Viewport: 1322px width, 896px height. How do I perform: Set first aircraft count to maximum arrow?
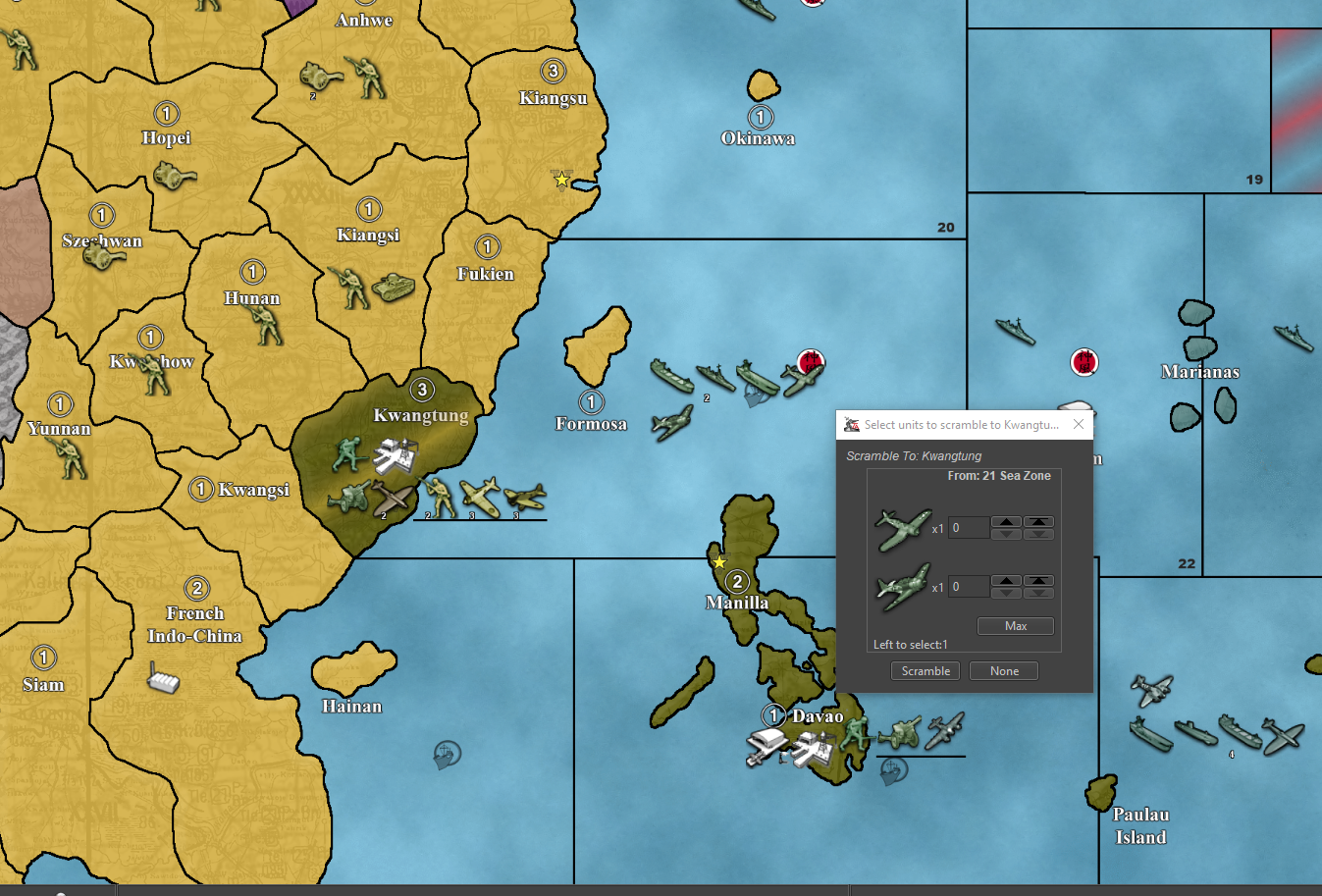pos(1038,522)
